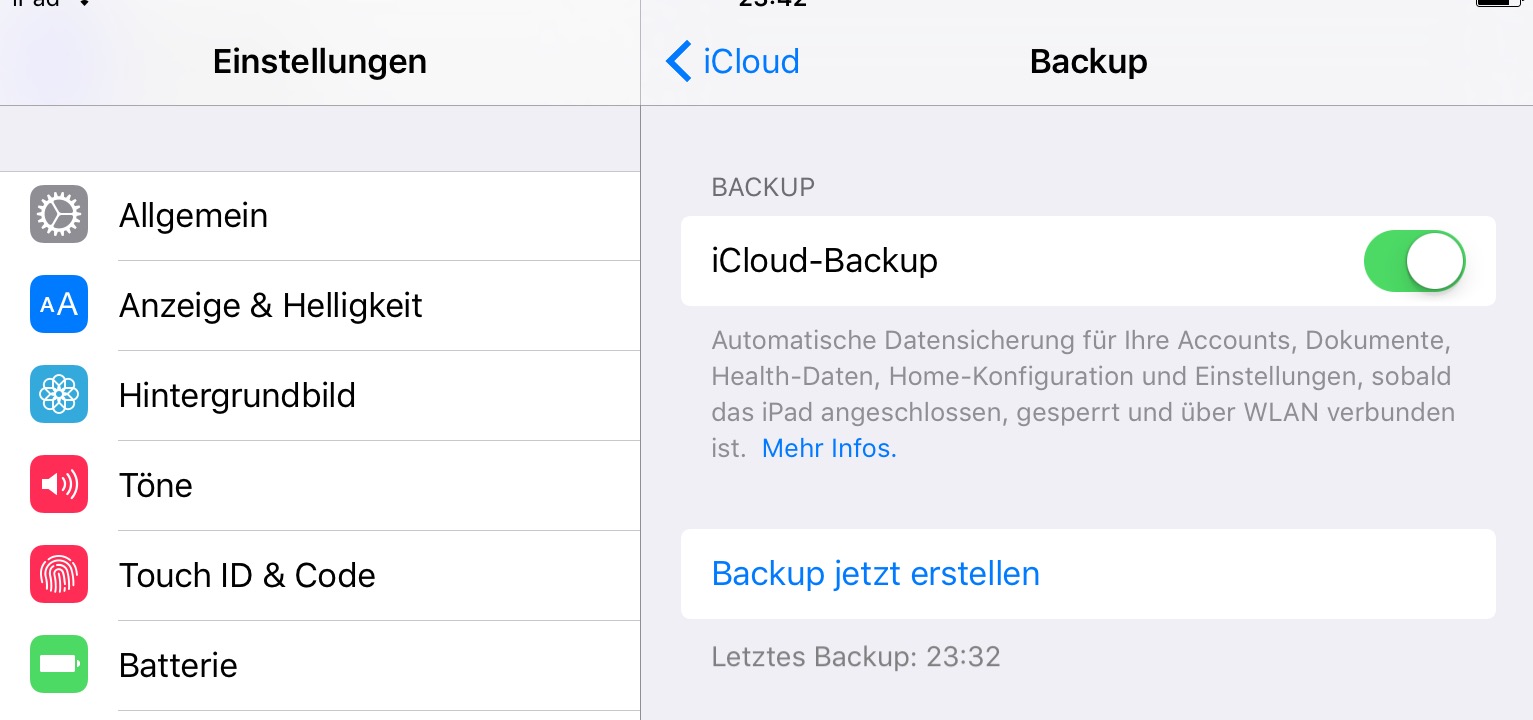Screen dimensions: 1533x720
Task: Select the Batterie list entry
Action: point(320,666)
